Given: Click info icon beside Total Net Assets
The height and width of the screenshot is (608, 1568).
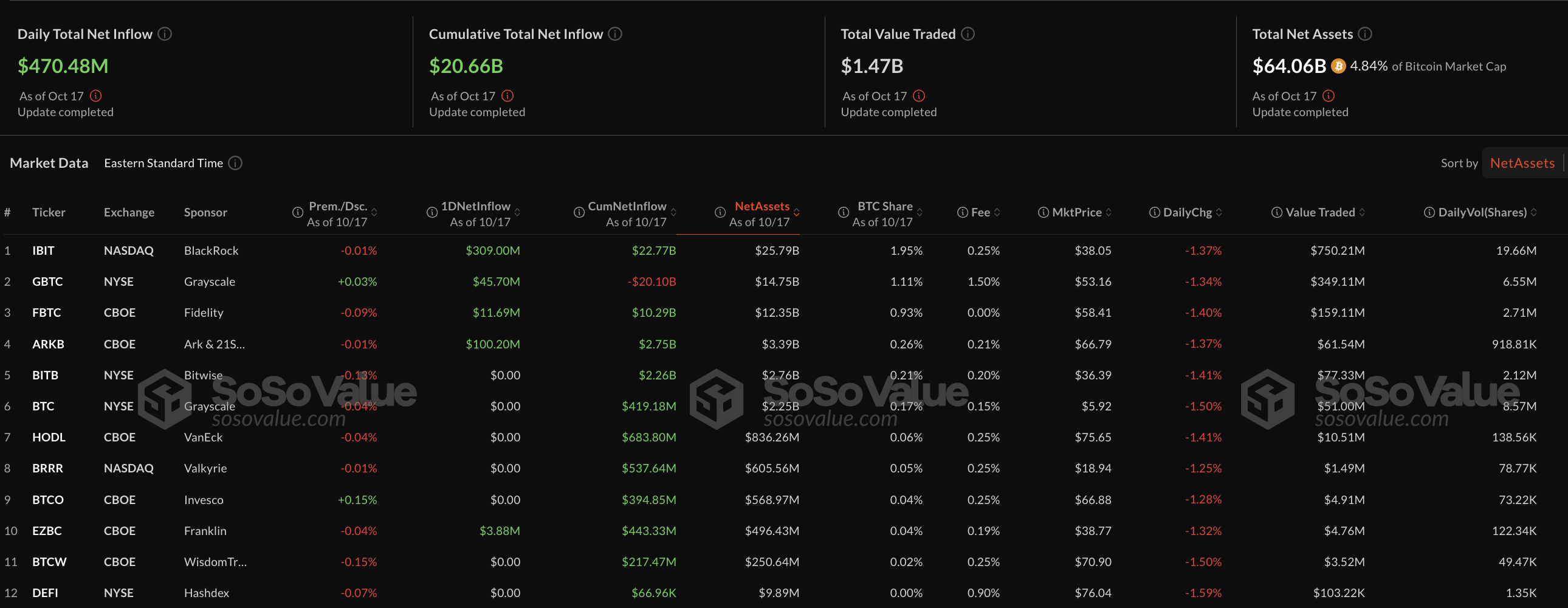Looking at the screenshot, I should pyautogui.click(x=1365, y=34).
